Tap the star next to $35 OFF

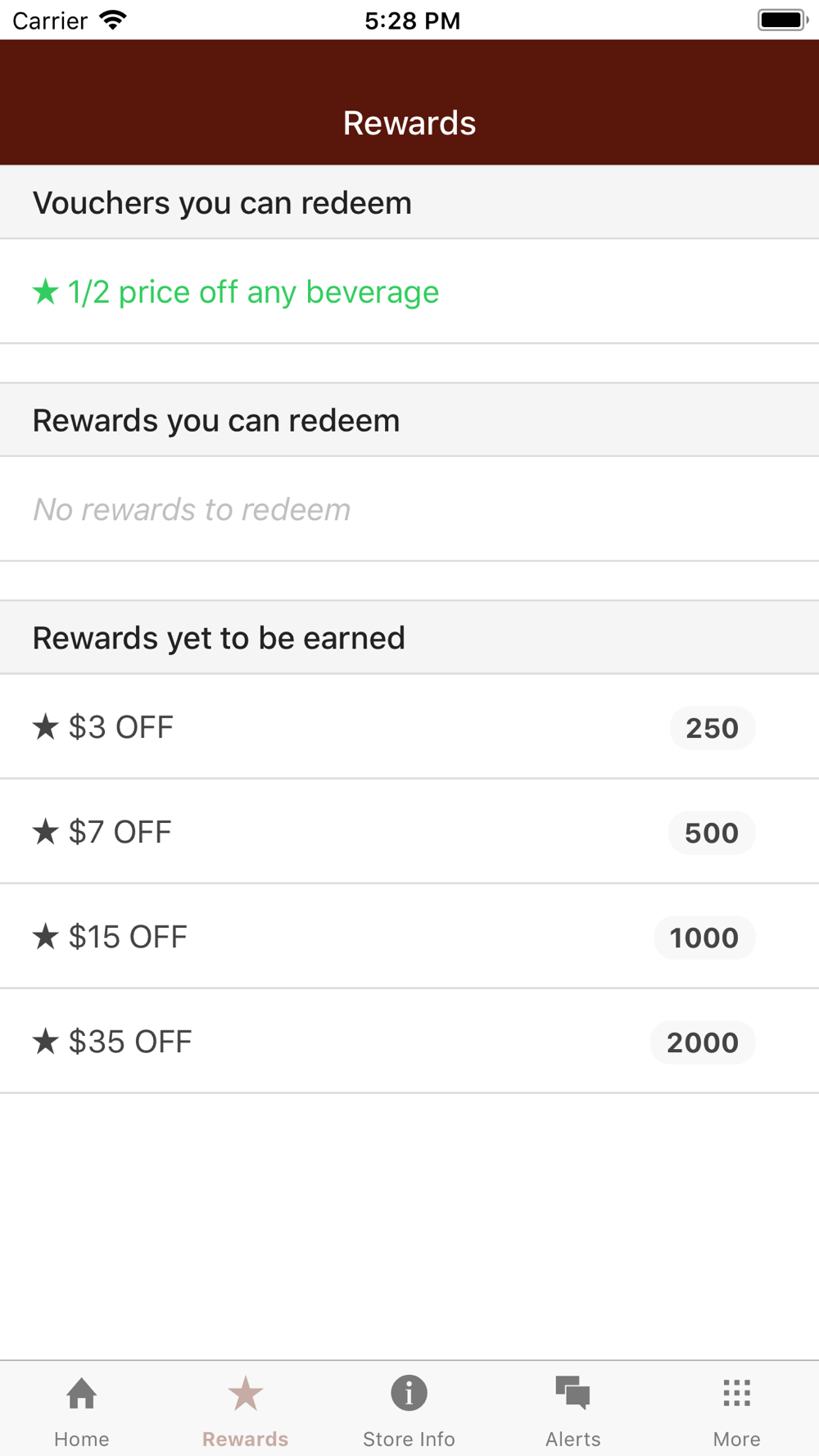tap(46, 1041)
